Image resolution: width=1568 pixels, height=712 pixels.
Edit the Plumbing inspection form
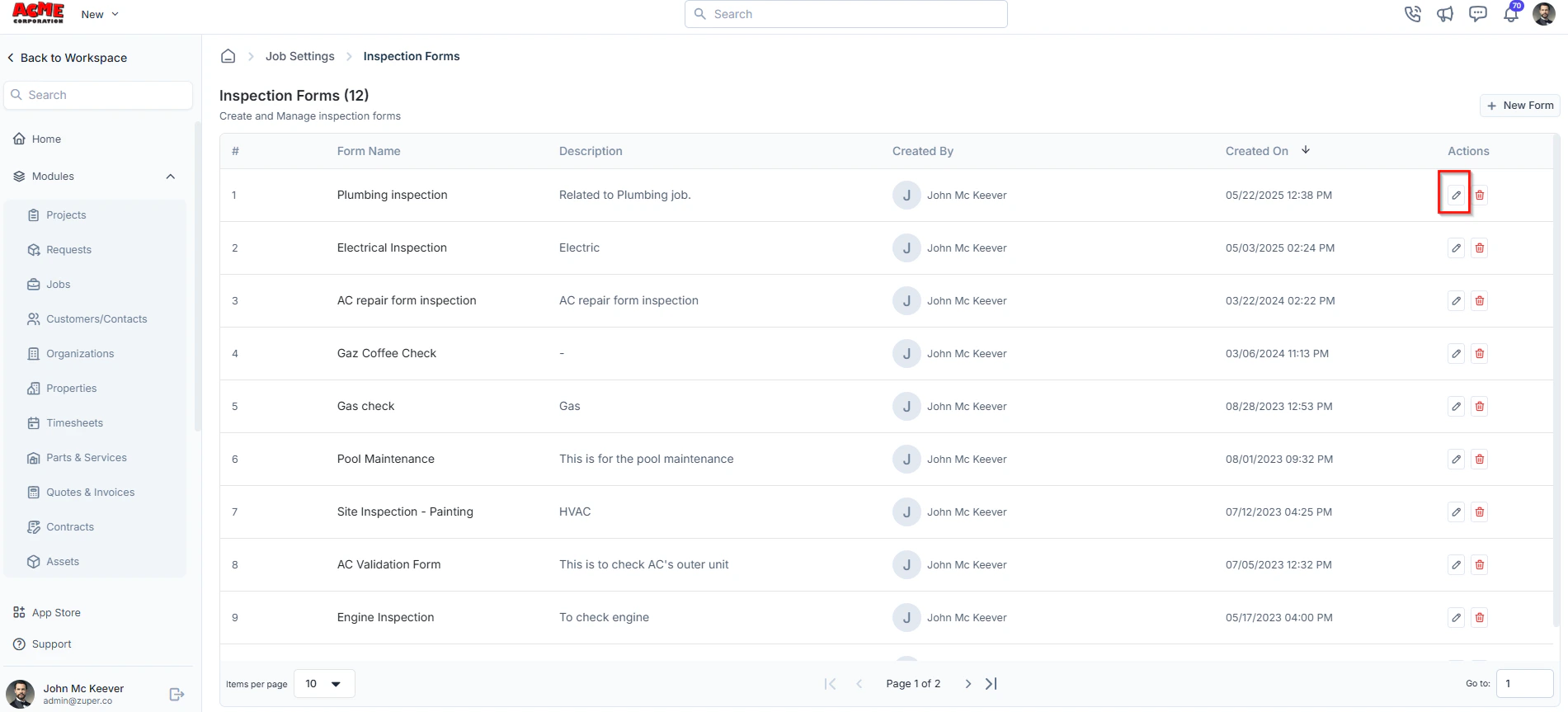pos(1456,196)
